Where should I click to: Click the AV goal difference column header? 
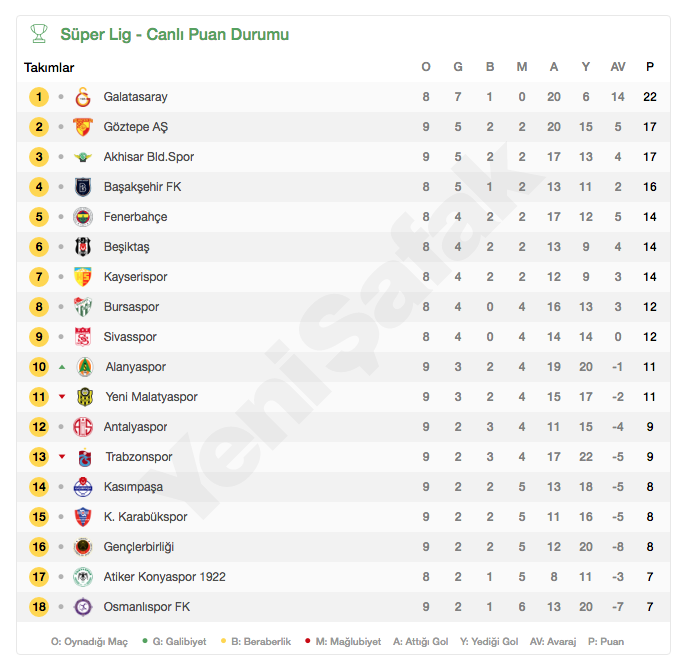point(618,67)
